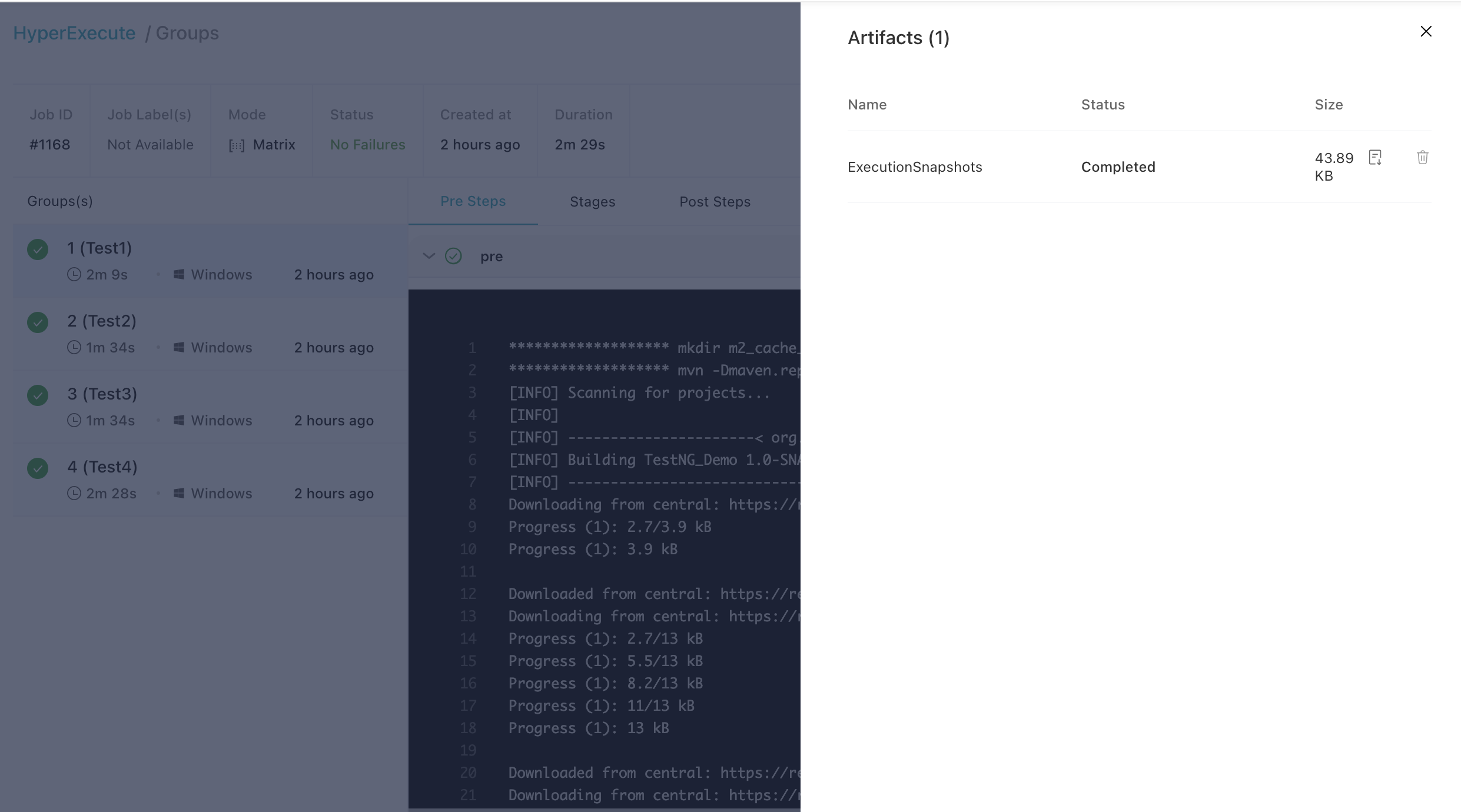Click the green checkmark icon for group 1 Test1
Viewport: 1461px width, 812px height.
tap(37, 249)
